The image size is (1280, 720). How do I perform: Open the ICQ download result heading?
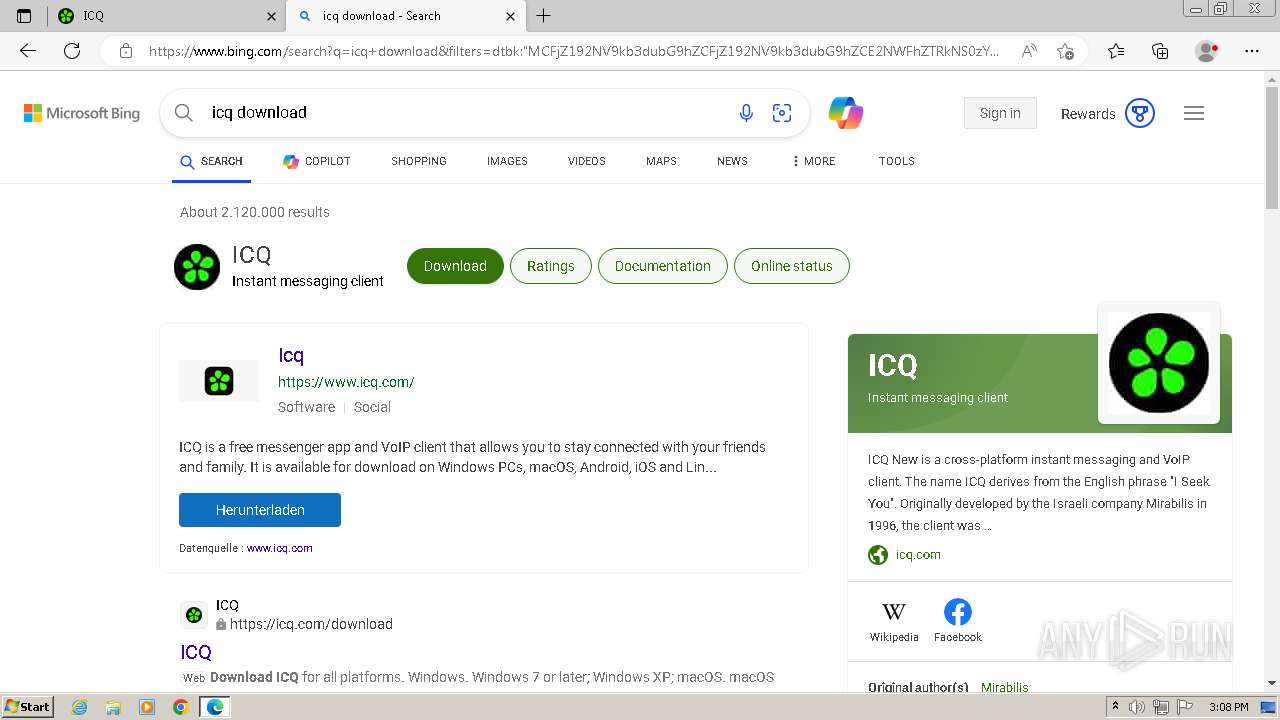(196, 652)
